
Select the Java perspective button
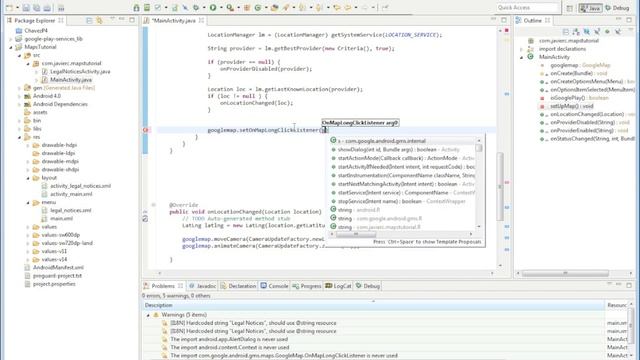[x=590, y=8]
